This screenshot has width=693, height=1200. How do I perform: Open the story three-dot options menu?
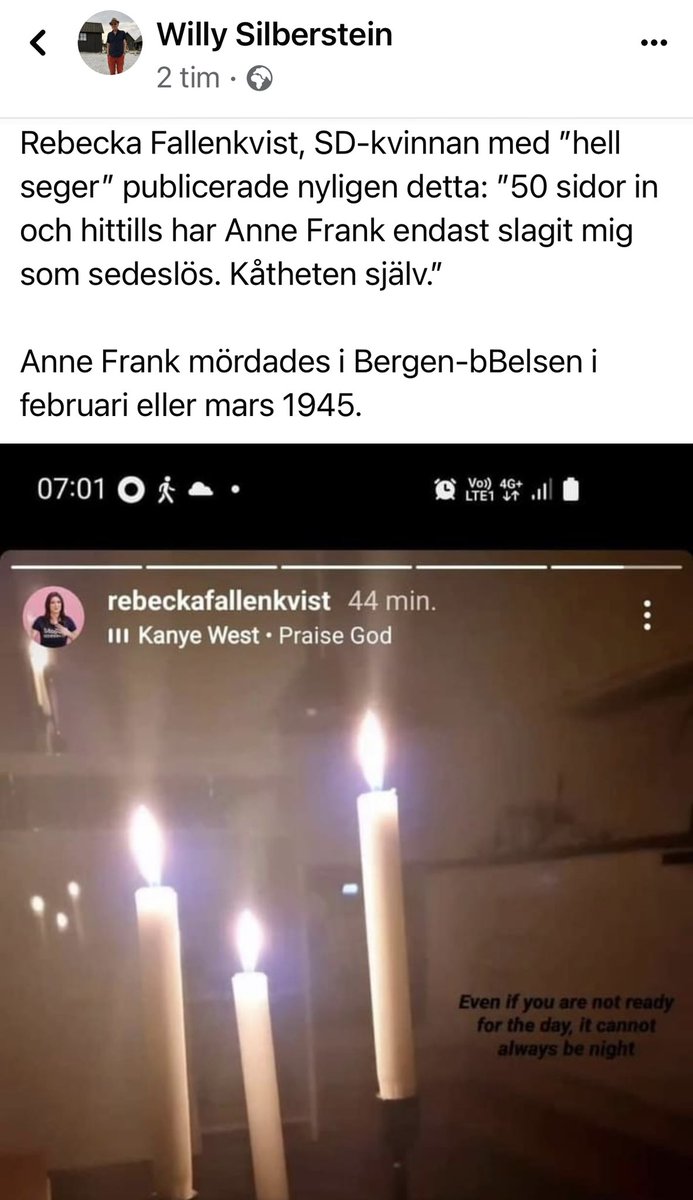click(648, 615)
